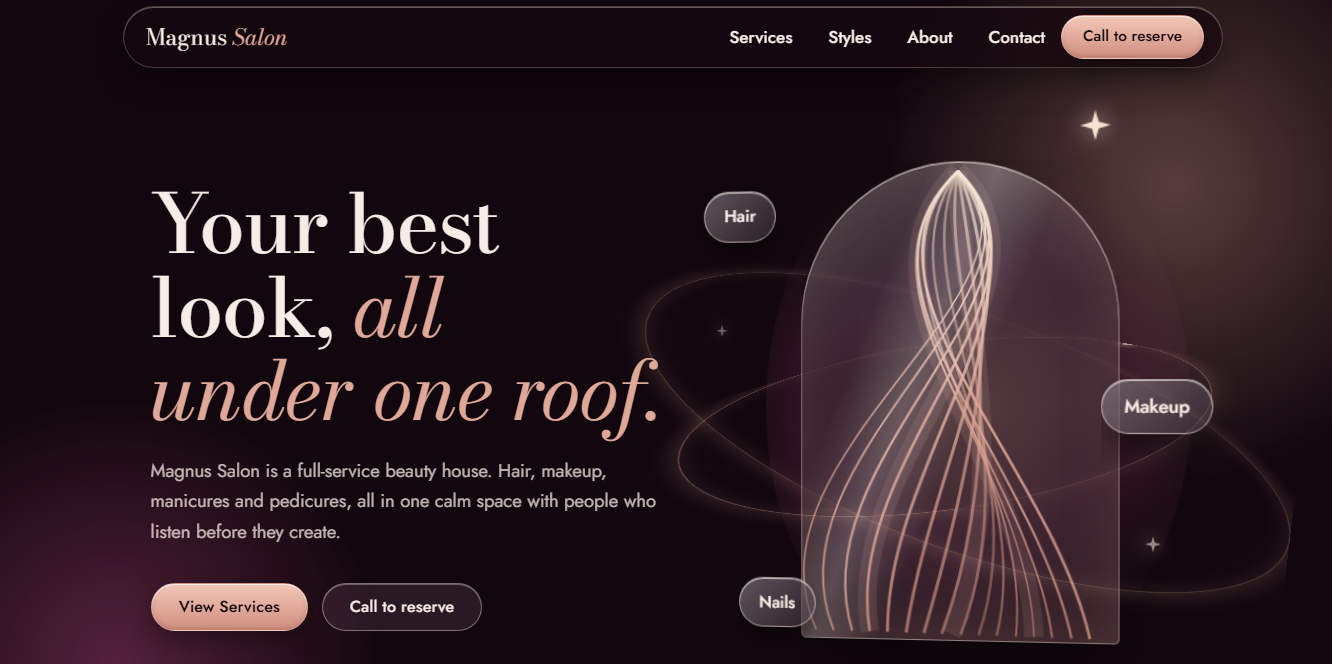Select the Hair tag pill

pyautogui.click(x=740, y=217)
